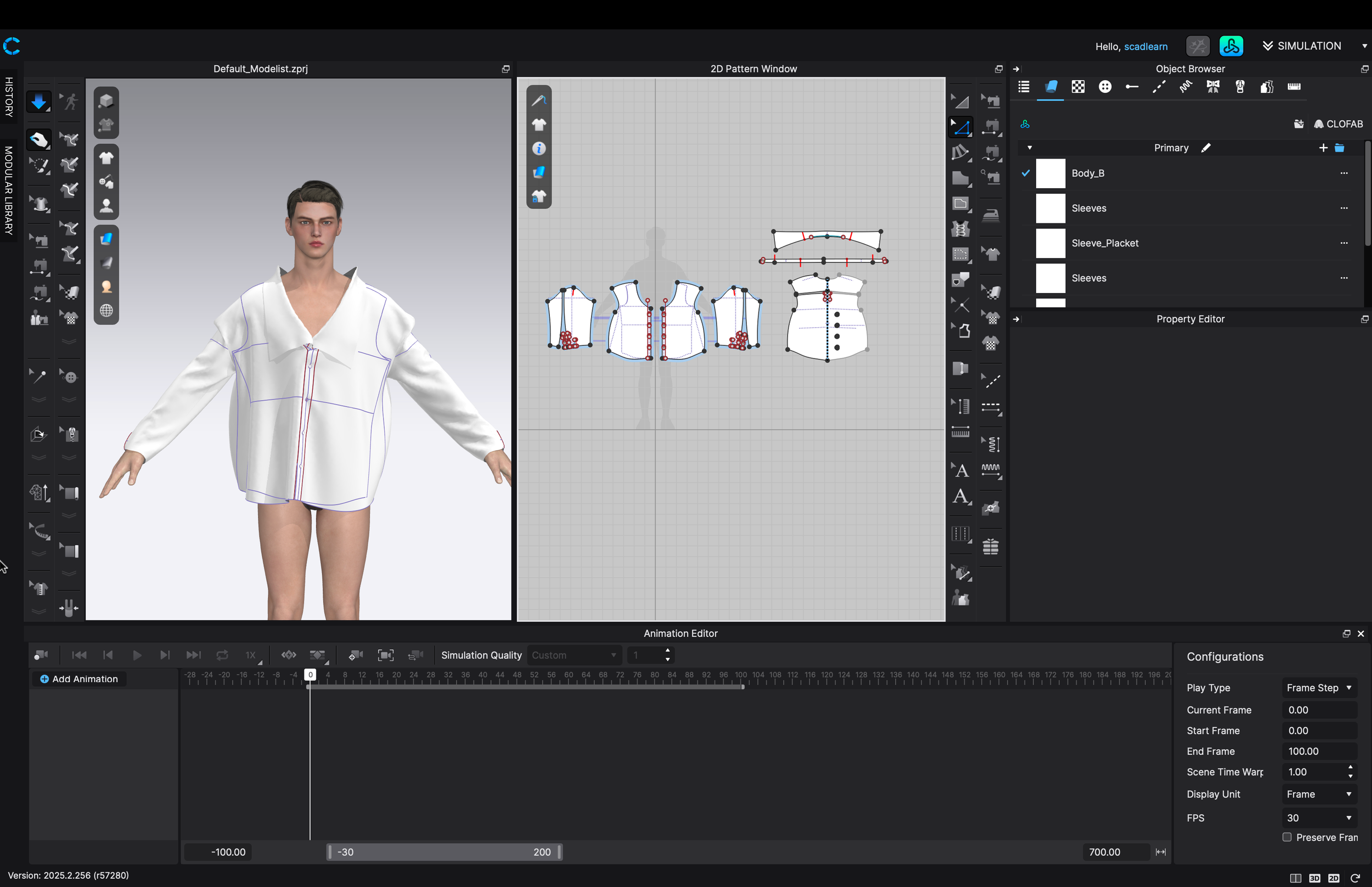This screenshot has height=887, width=1372.
Task: Open the Play Type Frame Step dropdown
Action: click(x=1318, y=688)
